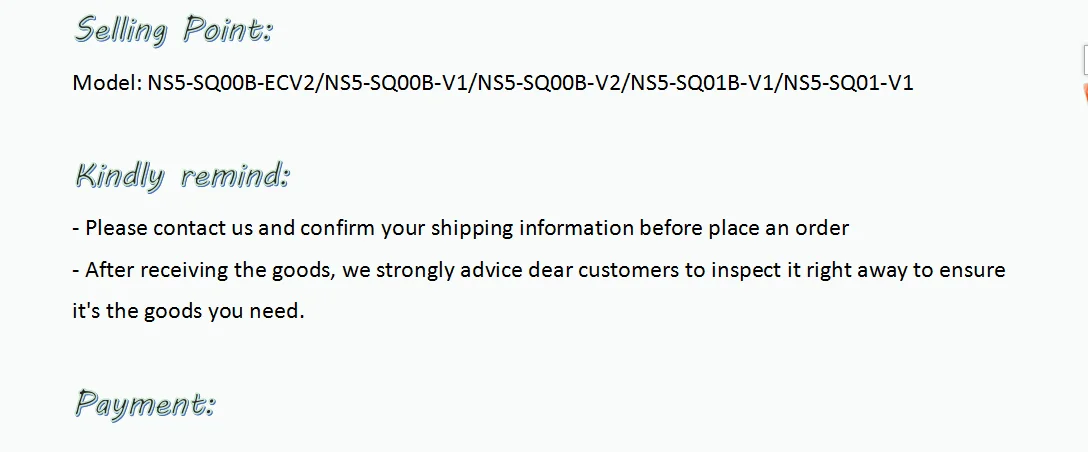
Task: Select model number NS5-SQ00B-V2
Action: click(x=550, y=83)
